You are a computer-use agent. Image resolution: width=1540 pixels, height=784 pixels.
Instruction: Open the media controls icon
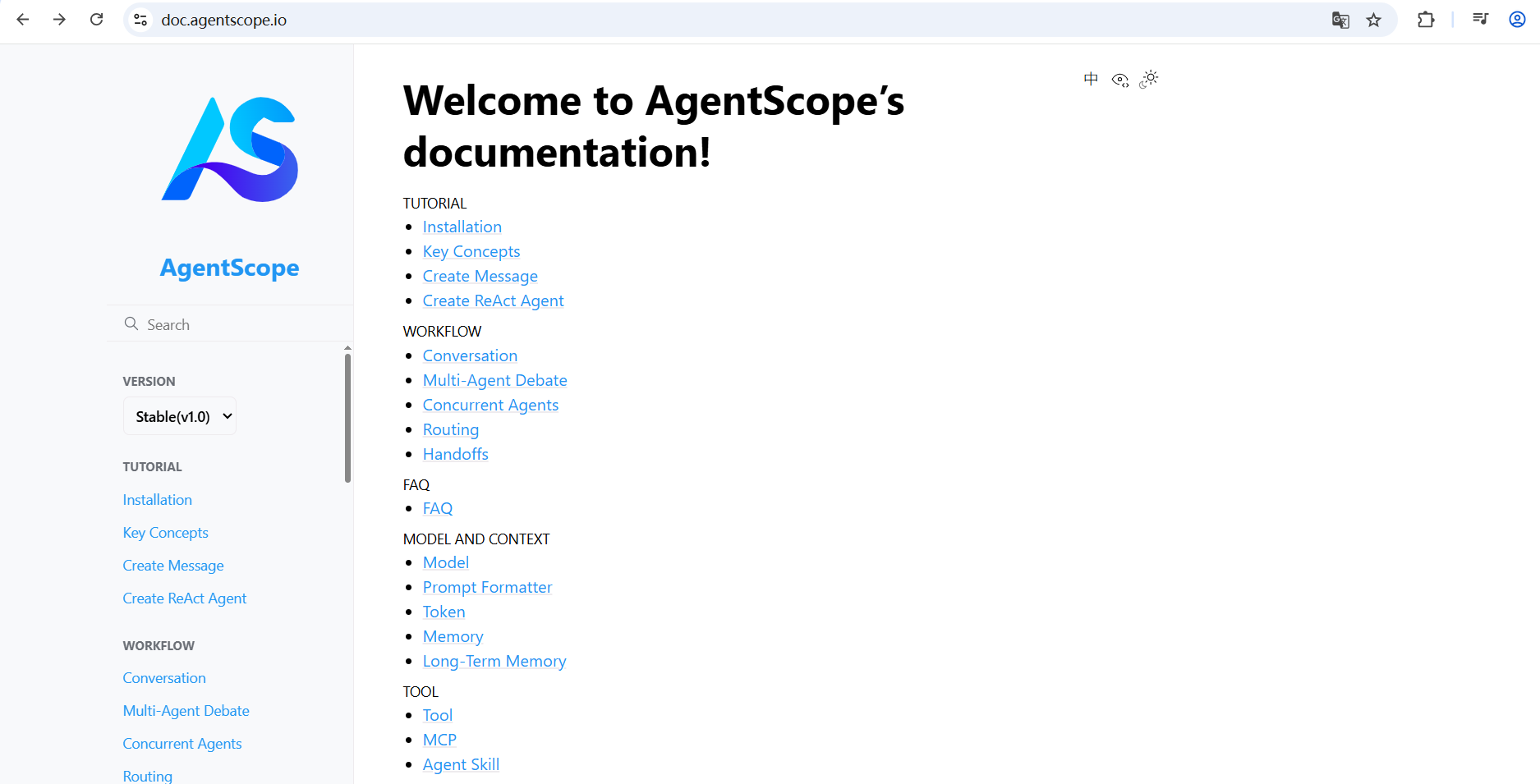1481,20
